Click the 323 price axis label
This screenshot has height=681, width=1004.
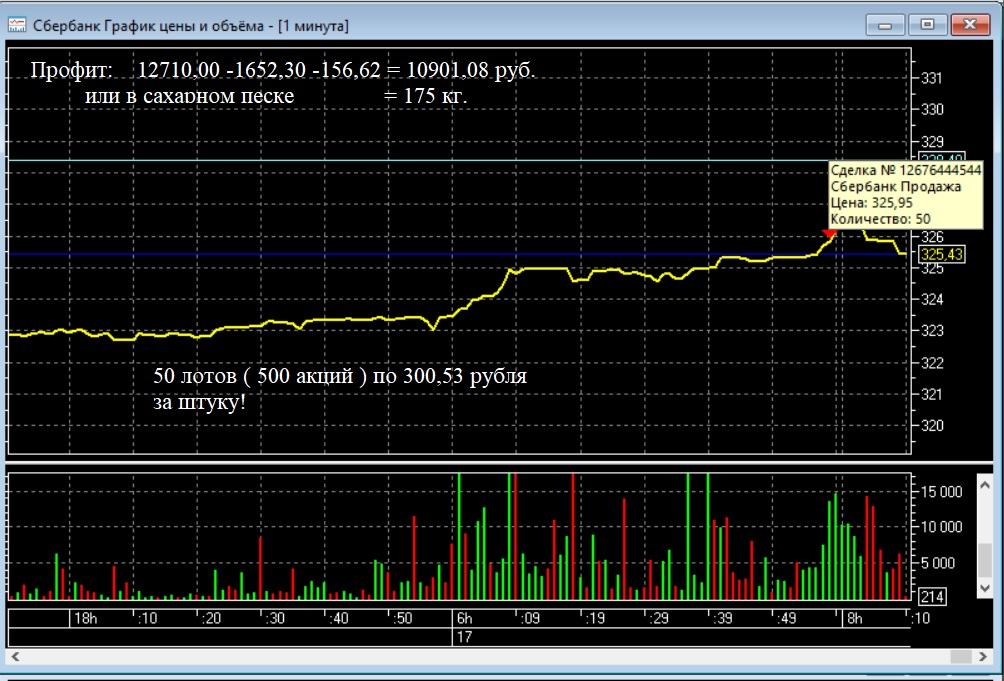coord(932,331)
